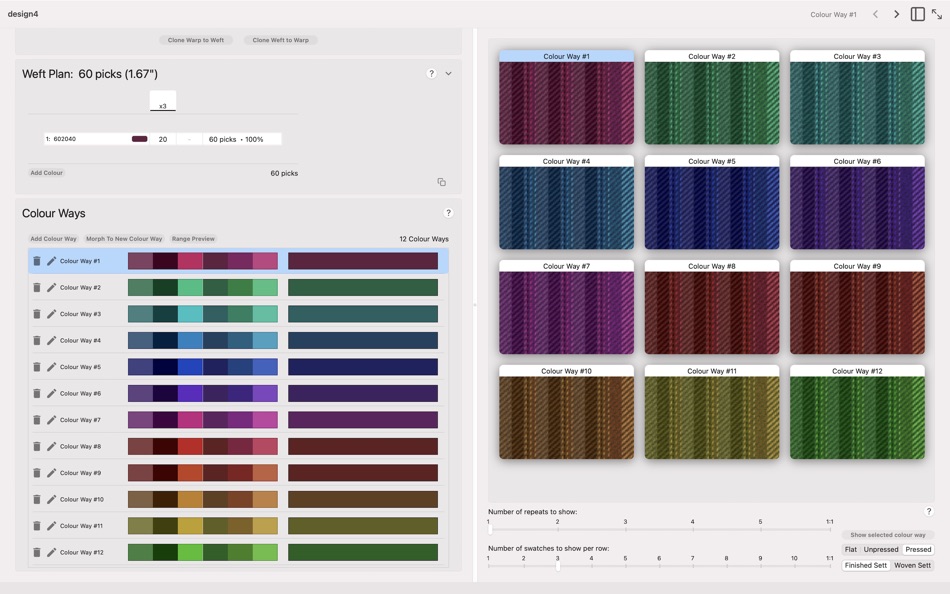The height and width of the screenshot is (594, 950).
Task: Open help for Colour Ways section
Action: coord(448,213)
